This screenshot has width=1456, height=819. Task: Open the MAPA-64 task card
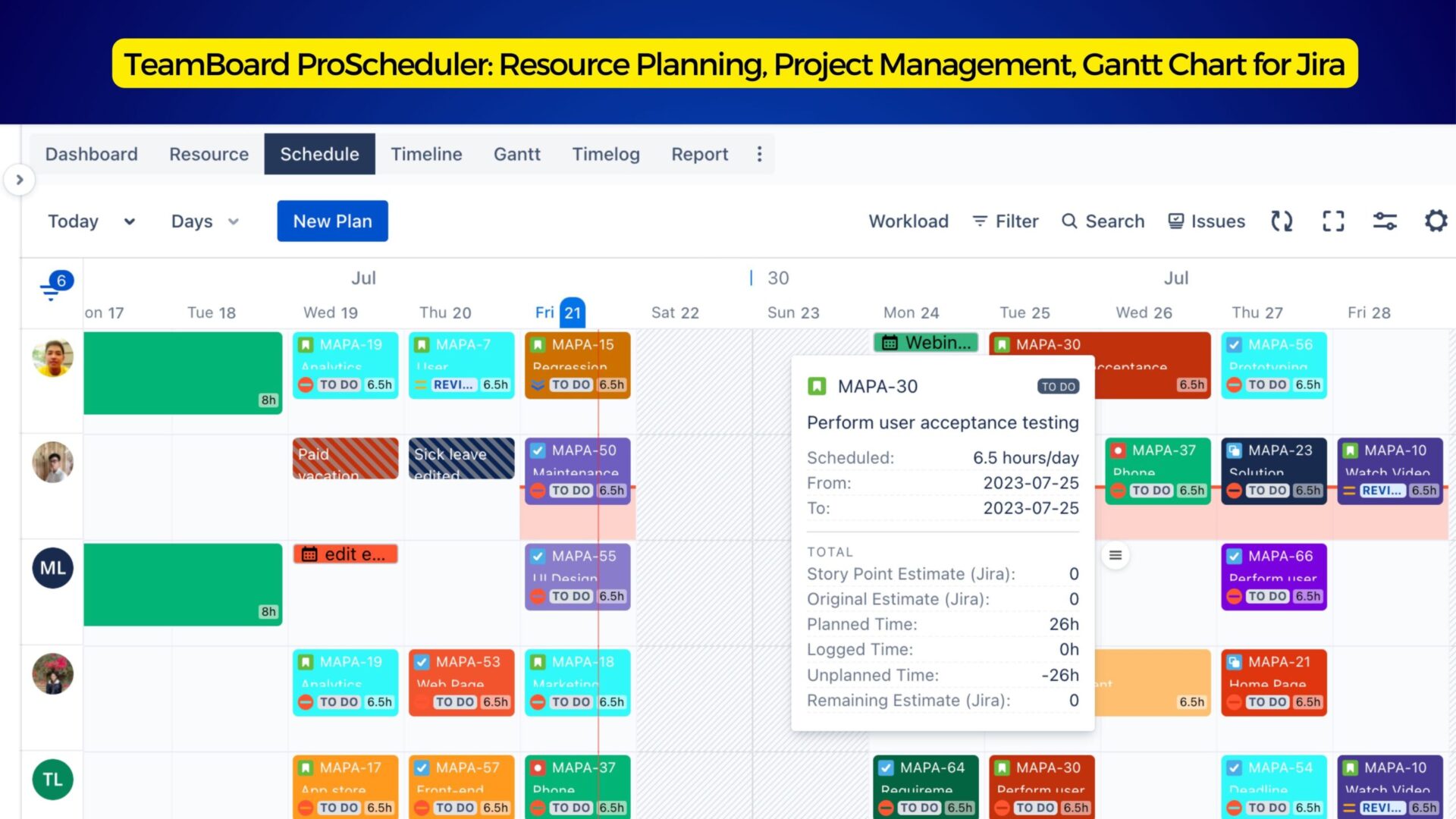point(926,786)
